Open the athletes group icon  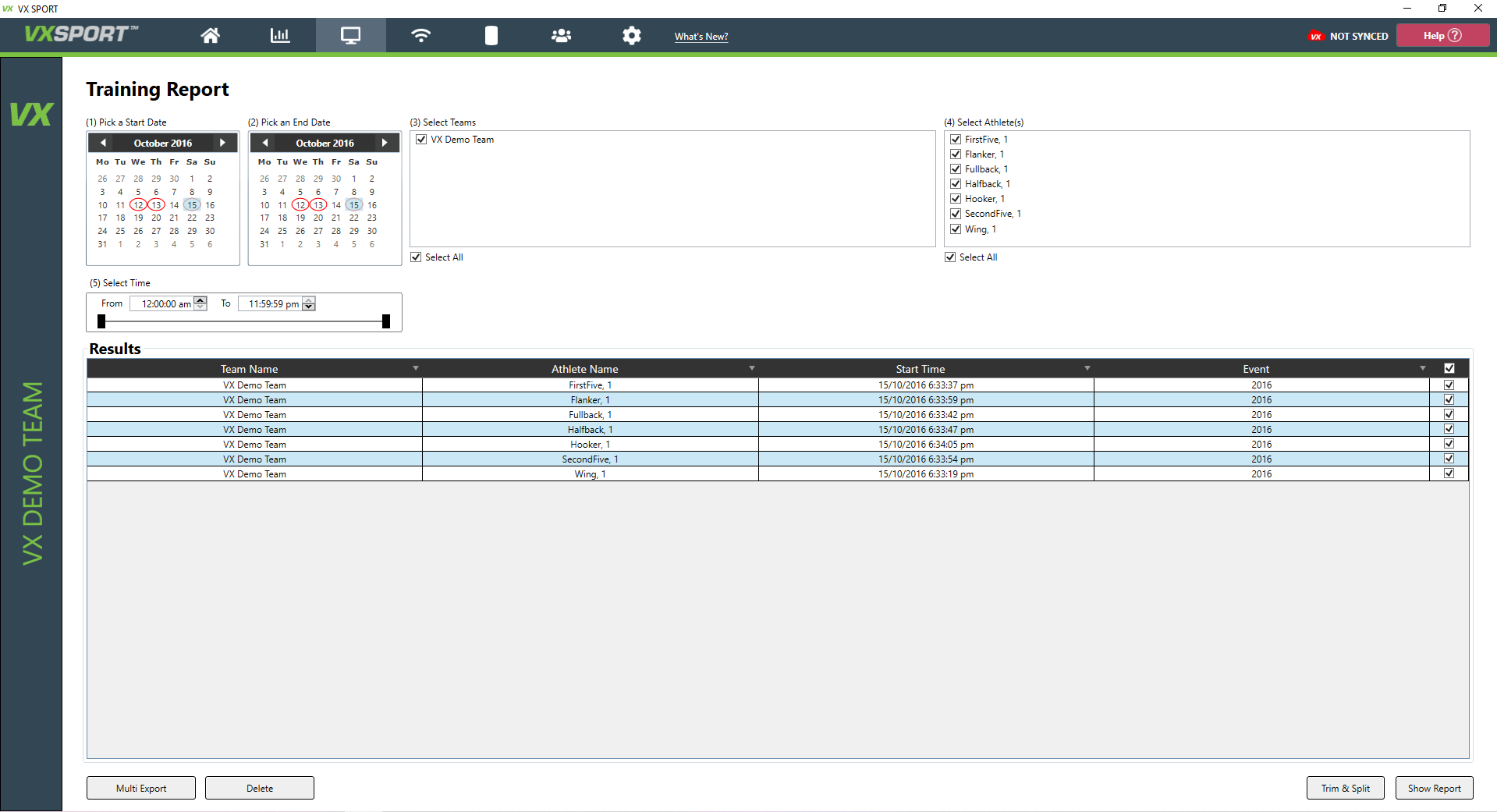click(561, 35)
